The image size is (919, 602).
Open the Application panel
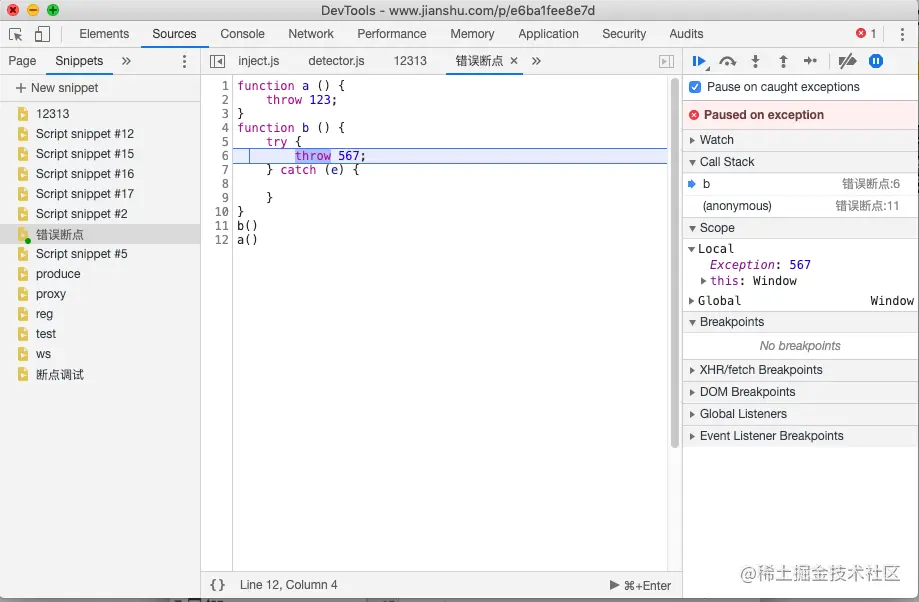[x=549, y=34]
